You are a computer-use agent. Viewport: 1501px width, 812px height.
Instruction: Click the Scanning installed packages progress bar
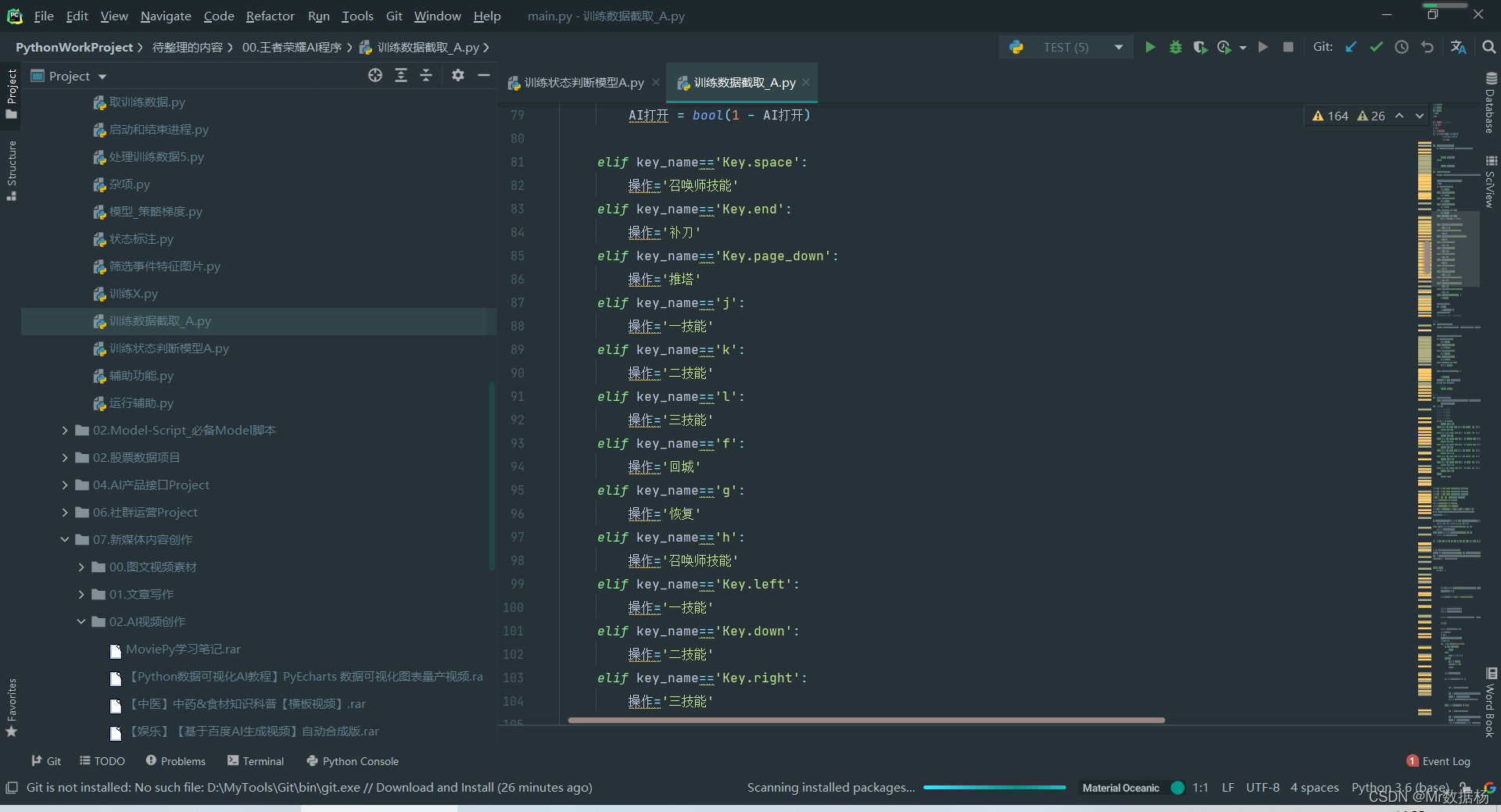click(994, 787)
